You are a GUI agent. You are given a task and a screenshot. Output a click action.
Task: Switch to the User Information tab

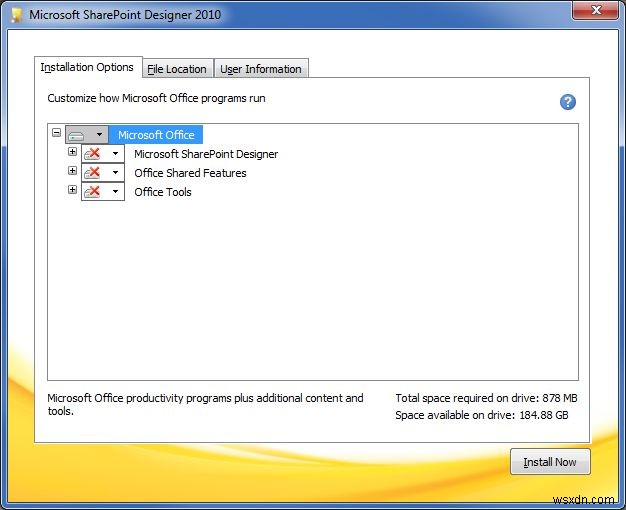(261, 69)
